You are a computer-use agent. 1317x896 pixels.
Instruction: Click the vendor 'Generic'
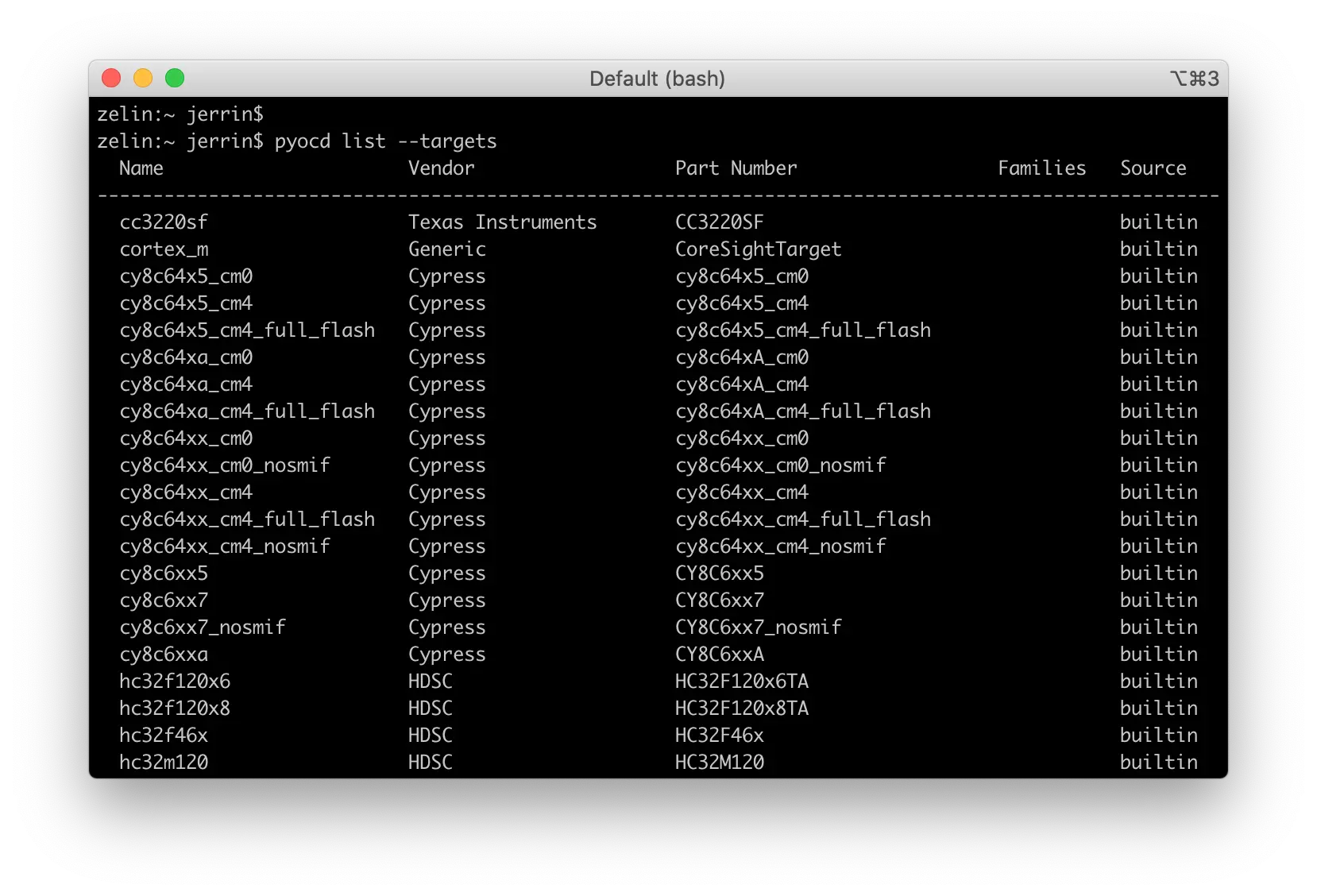[x=447, y=249]
